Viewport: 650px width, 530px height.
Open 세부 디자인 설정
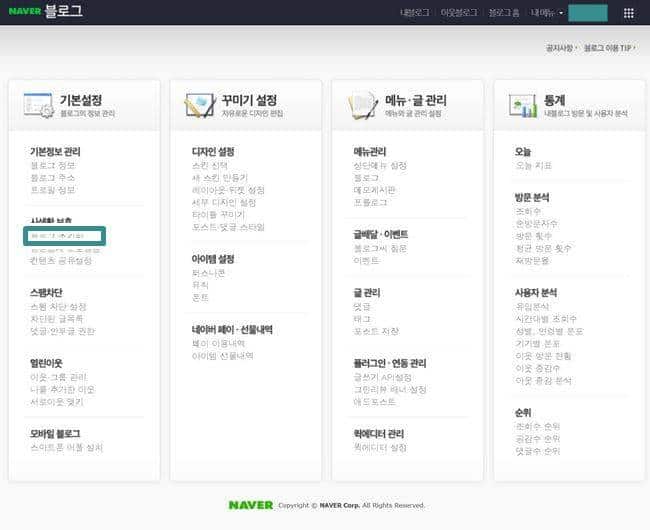(224, 203)
